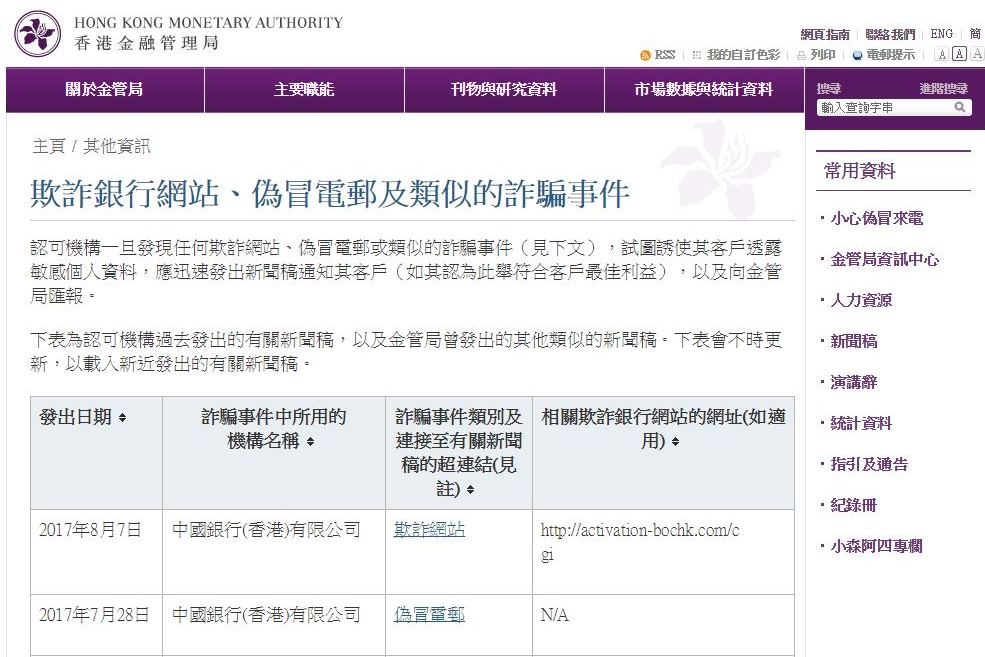Image resolution: width=985 pixels, height=657 pixels.
Task: Click the search magnifier icon
Action: [x=960, y=107]
